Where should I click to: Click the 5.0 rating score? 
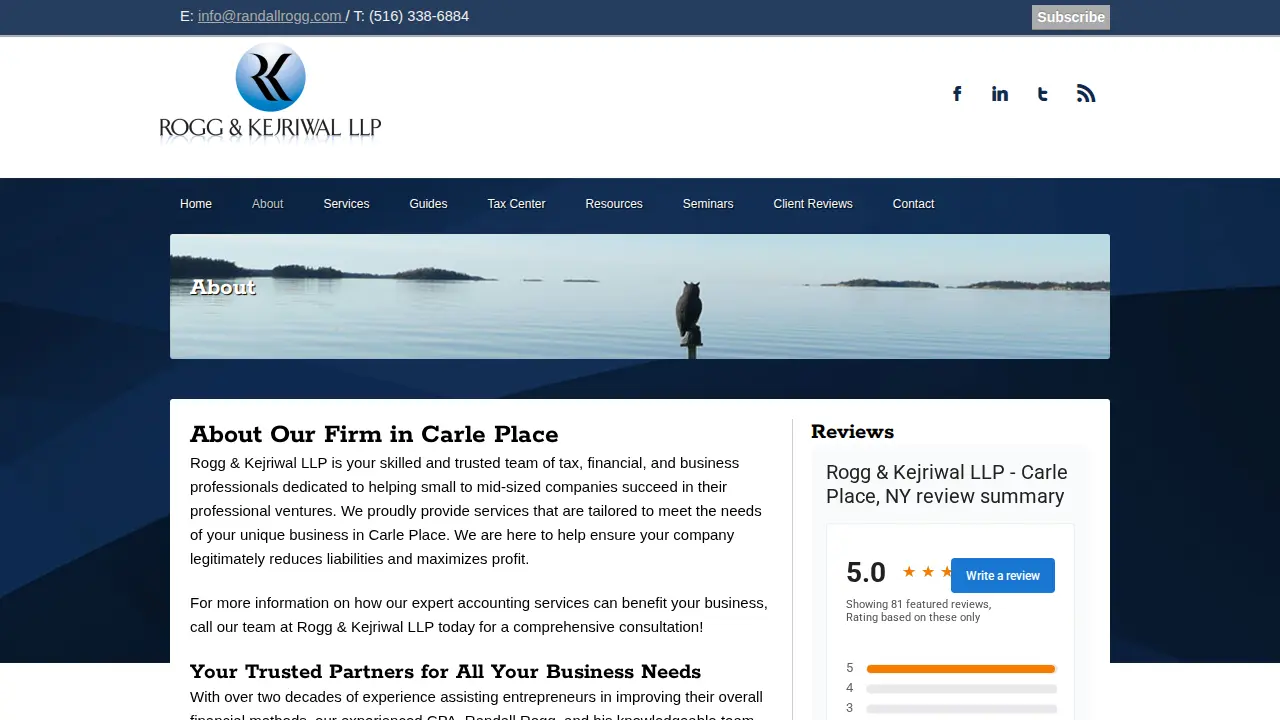pos(866,573)
